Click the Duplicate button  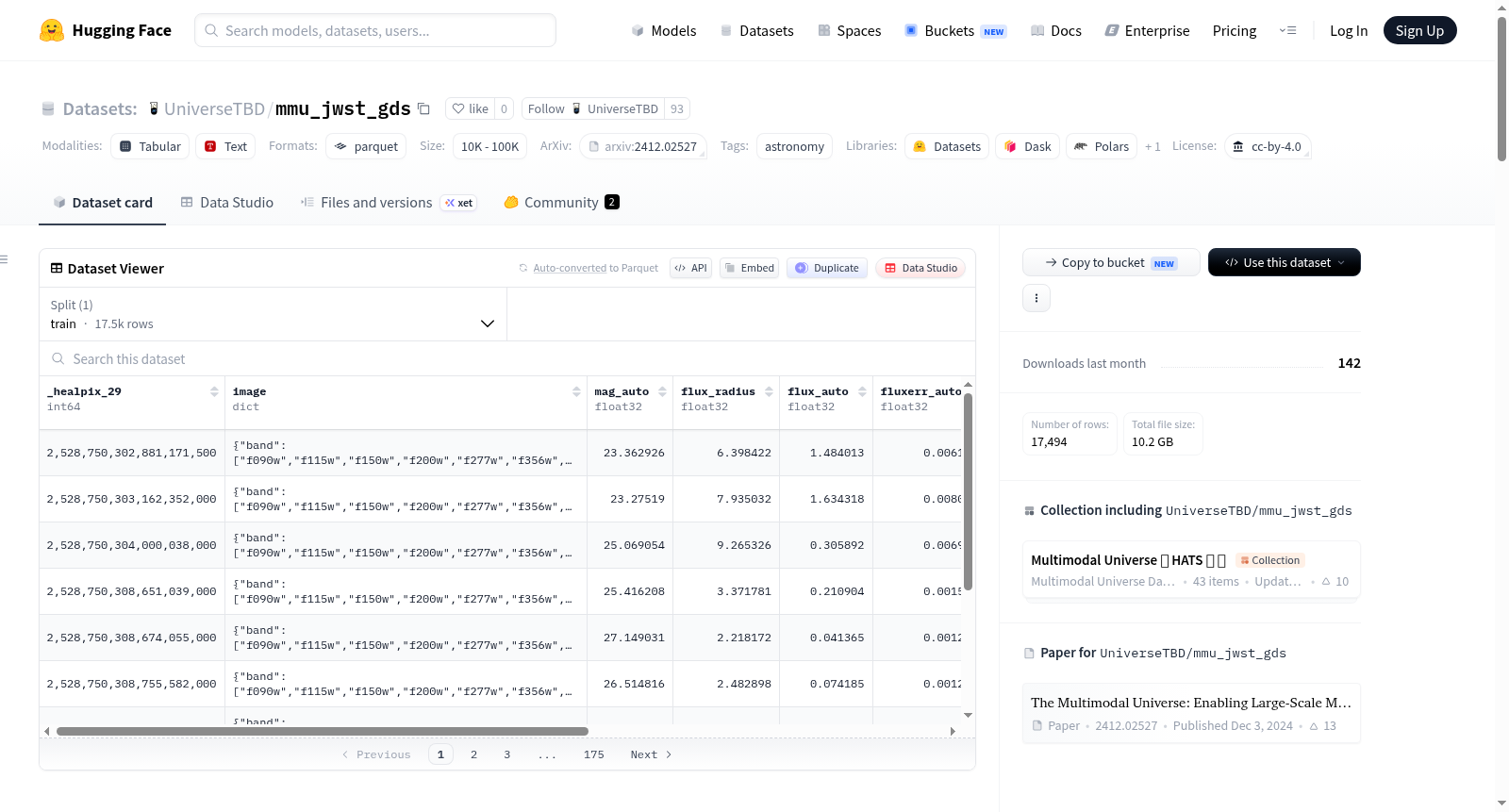click(826, 268)
